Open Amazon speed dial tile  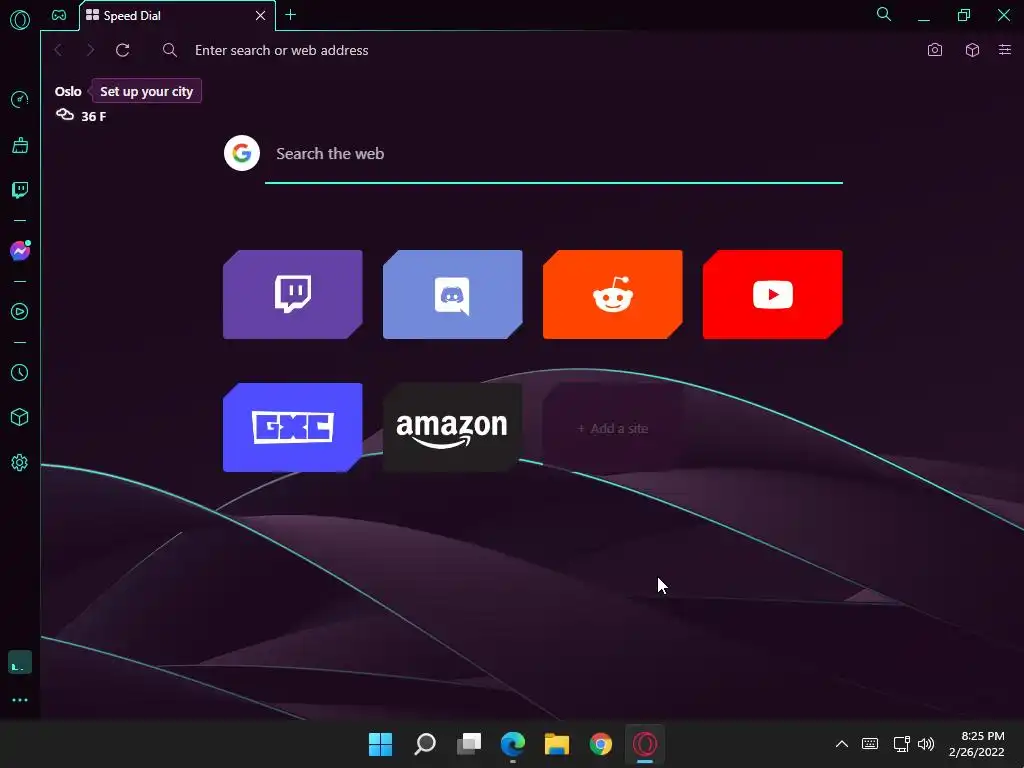click(x=453, y=427)
